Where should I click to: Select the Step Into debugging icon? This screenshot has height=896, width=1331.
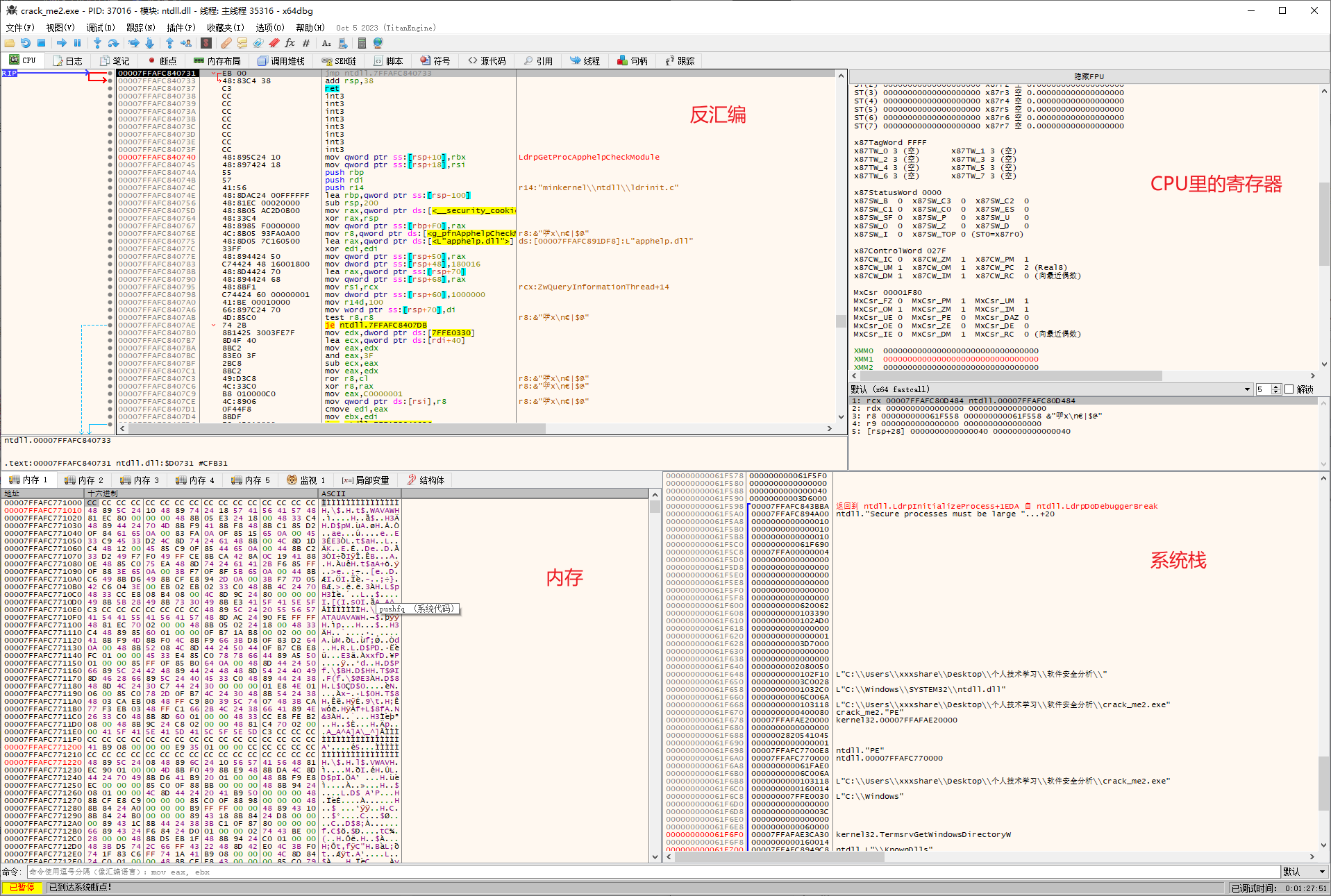coord(97,42)
